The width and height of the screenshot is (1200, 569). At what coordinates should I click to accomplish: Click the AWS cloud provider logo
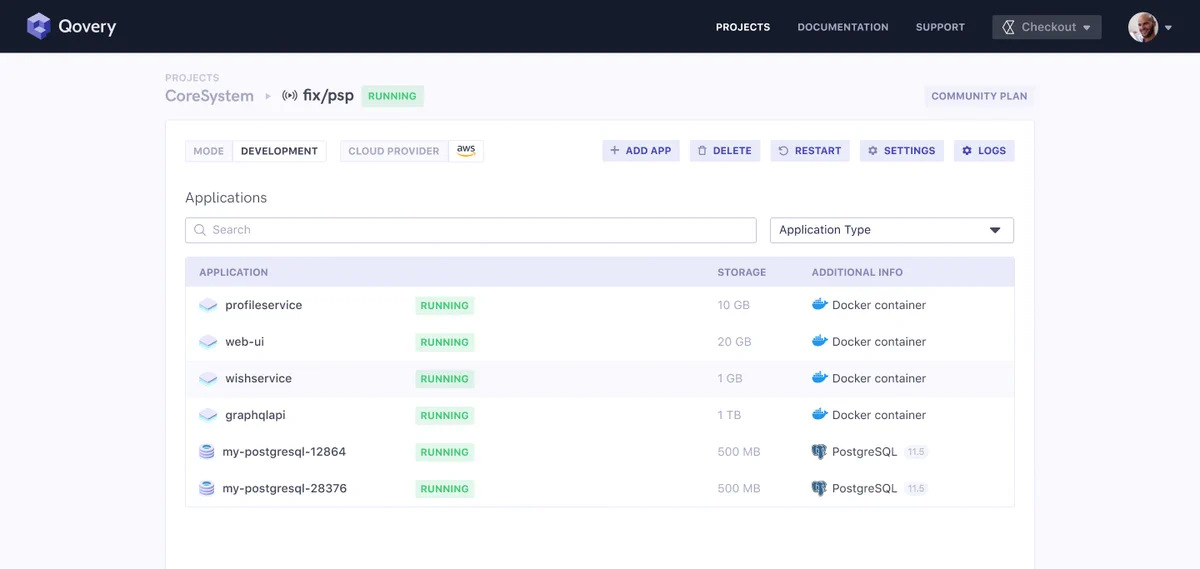tap(466, 150)
